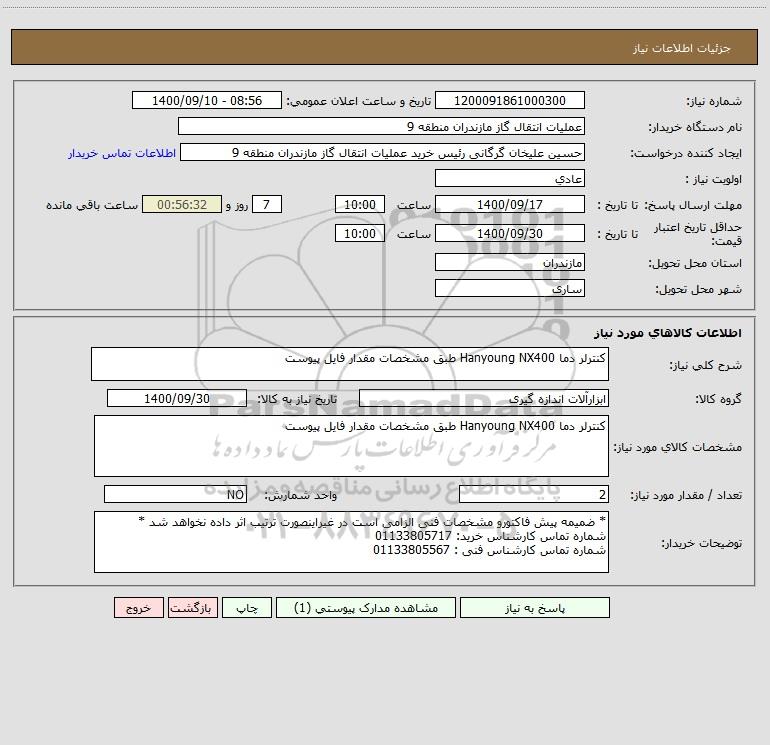The image size is (770, 745).
Task: Open 'مشاهده مدارک پیوستی (1)' attachments
Action: (366, 608)
